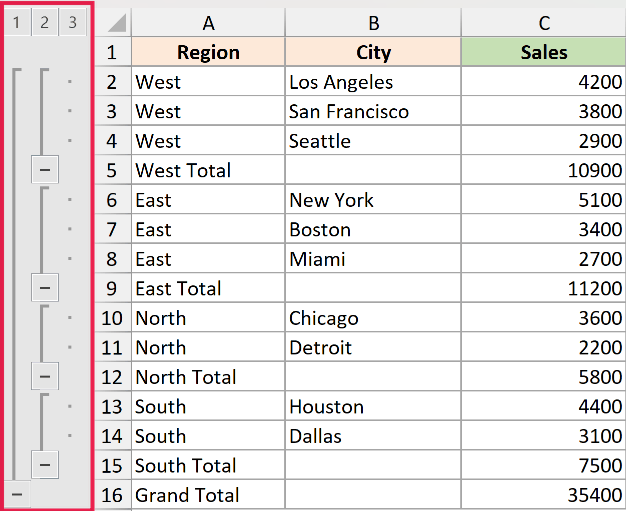Select the 3400 sales cell
Image resolution: width=626 pixels, height=511 pixels.
(544, 229)
